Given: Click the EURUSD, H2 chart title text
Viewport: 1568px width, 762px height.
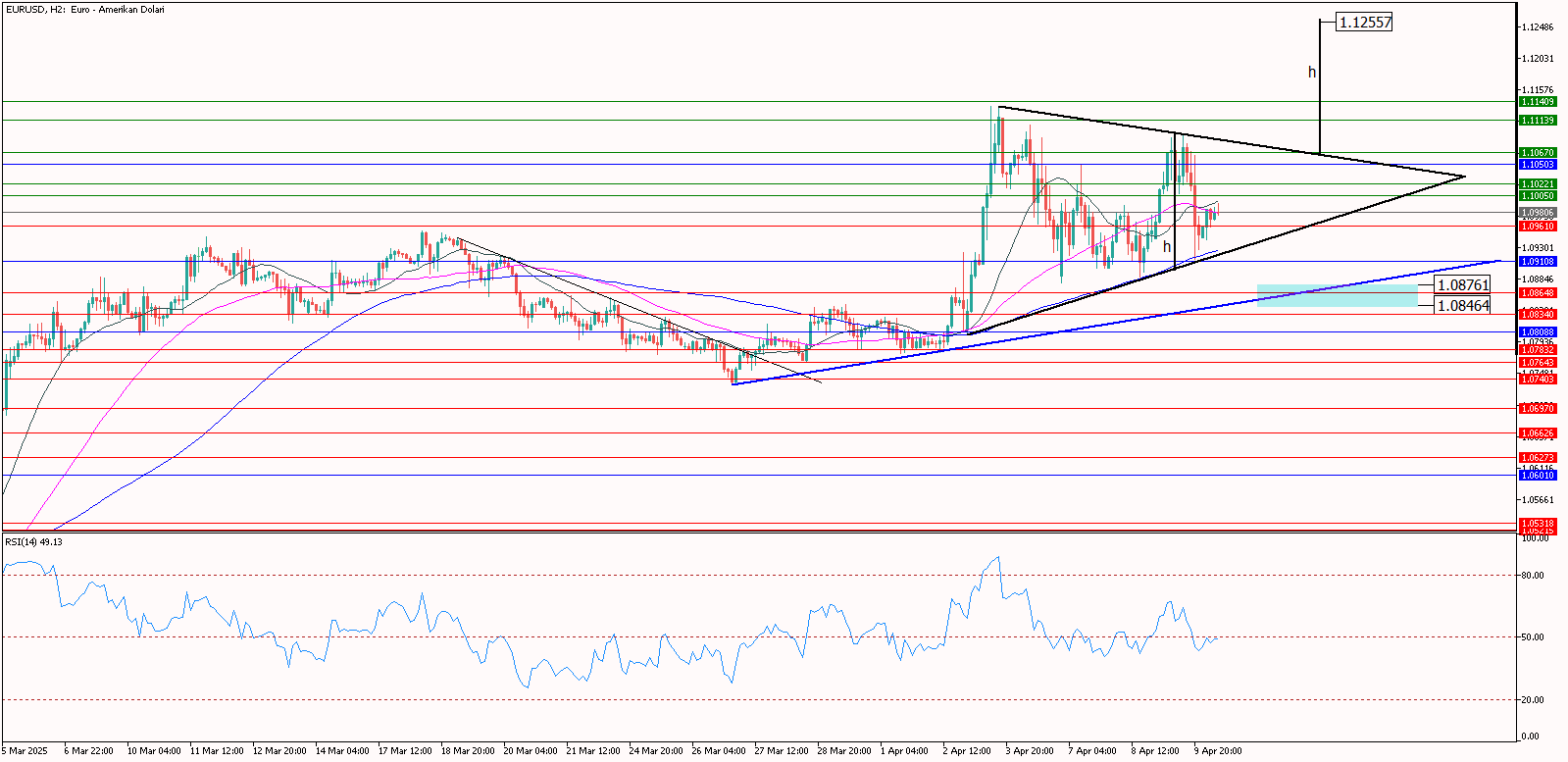Looking at the screenshot, I should pos(85,10).
